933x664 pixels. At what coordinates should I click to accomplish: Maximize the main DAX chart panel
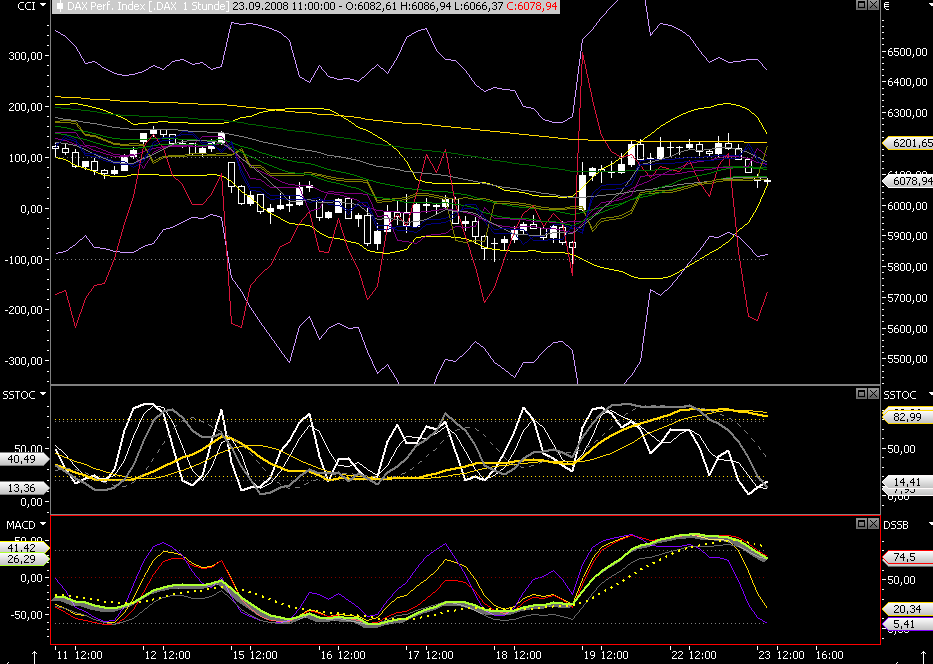pyautogui.click(x=861, y=5)
